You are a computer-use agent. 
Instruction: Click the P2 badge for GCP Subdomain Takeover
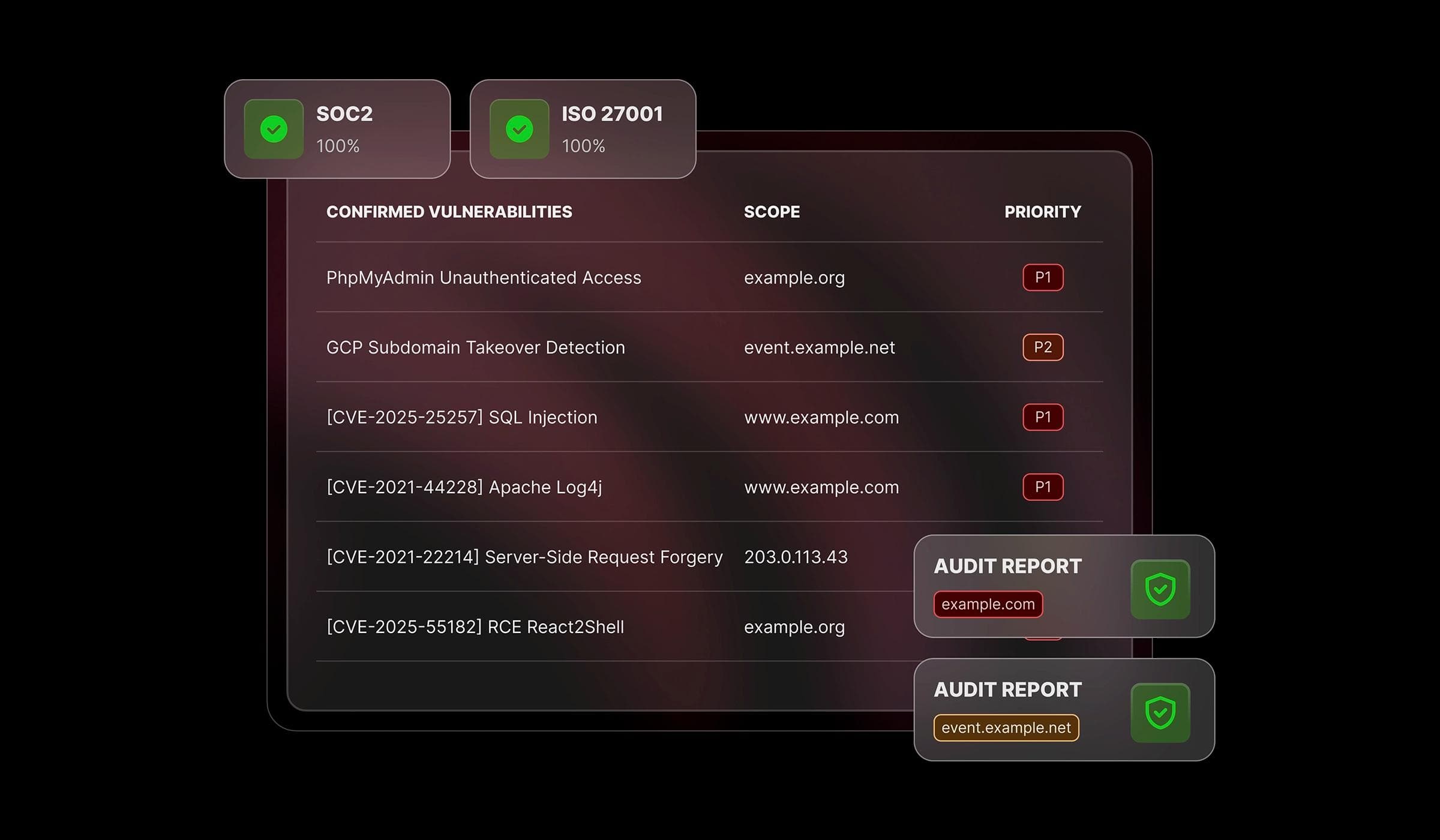click(x=1043, y=347)
